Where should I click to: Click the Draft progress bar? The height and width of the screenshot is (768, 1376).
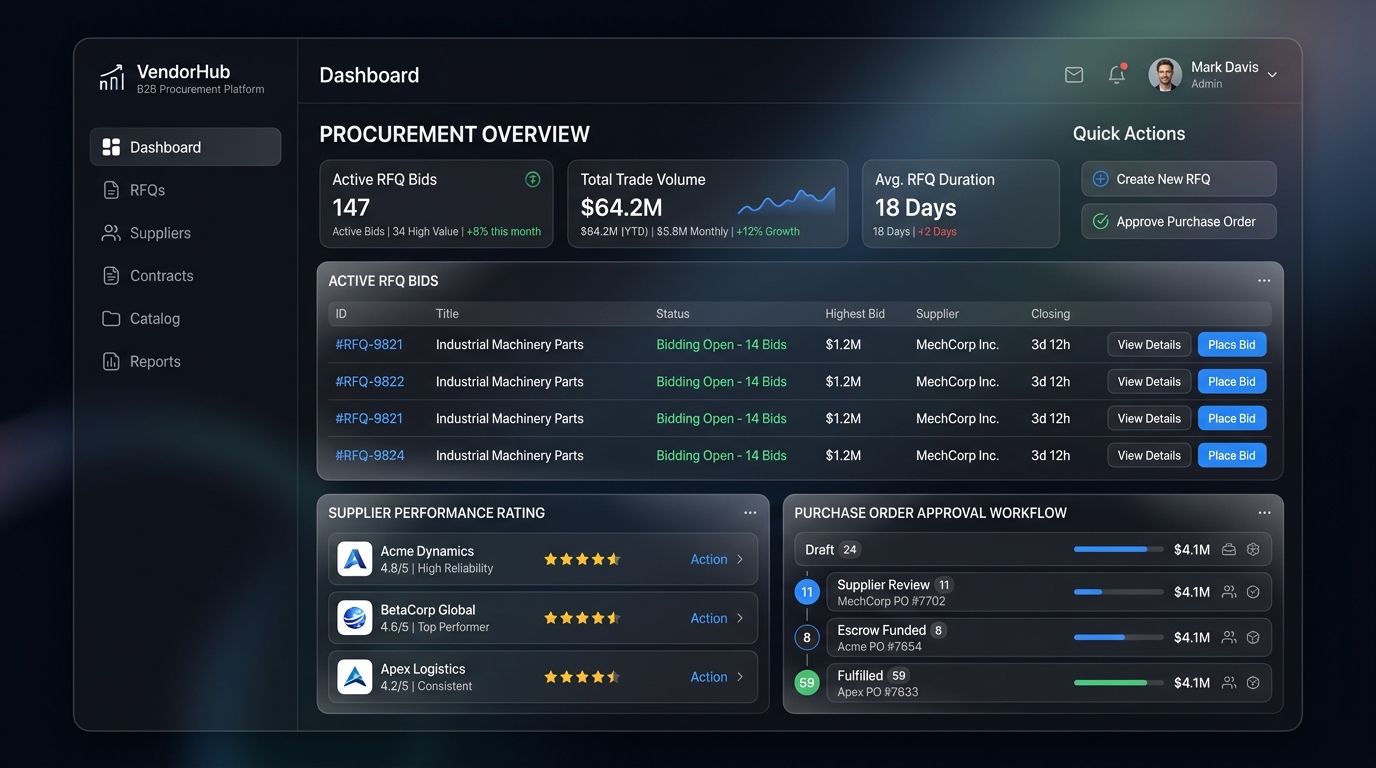[x=1119, y=549]
